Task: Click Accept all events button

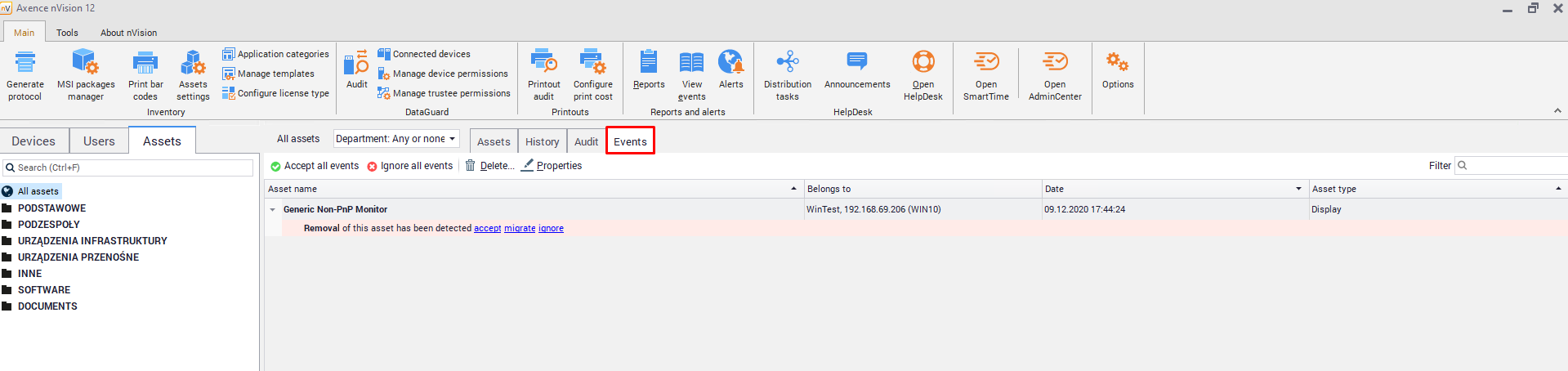Action: click(x=315, y=166)
